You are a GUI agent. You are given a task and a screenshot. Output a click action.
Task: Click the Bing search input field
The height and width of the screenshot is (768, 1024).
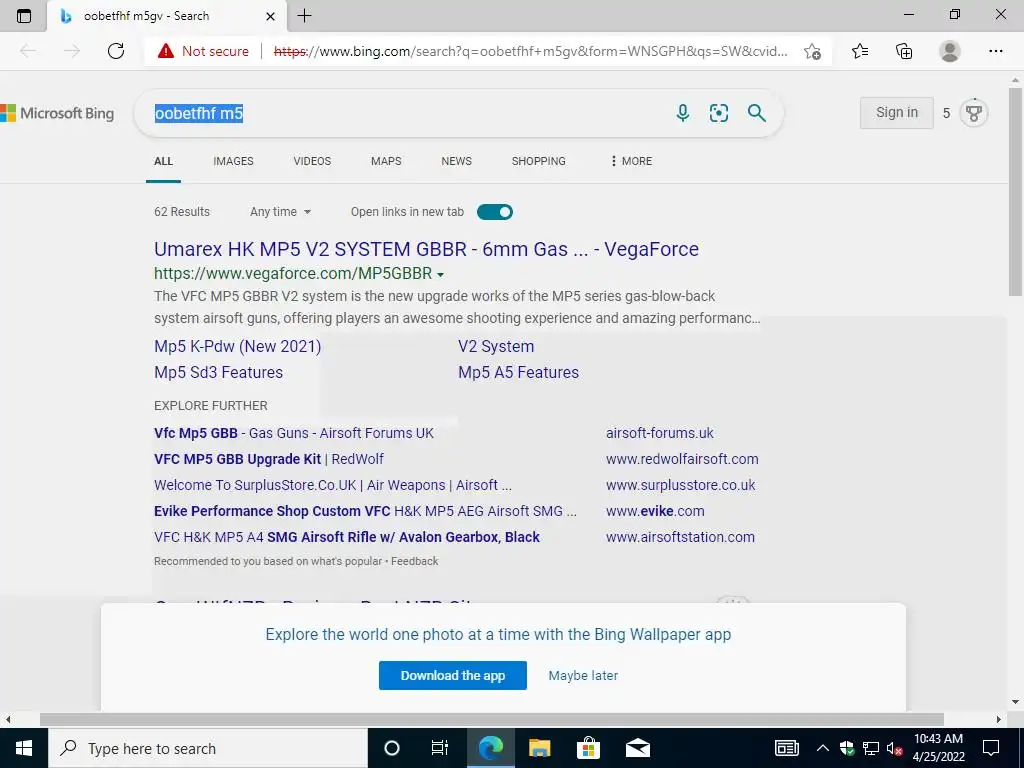(405, 113)
